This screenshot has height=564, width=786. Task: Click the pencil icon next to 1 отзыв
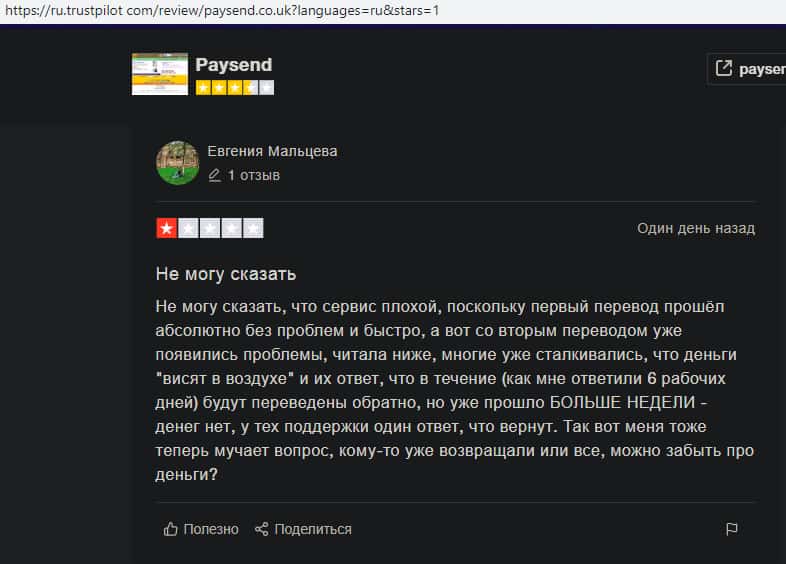pos(215,175)
